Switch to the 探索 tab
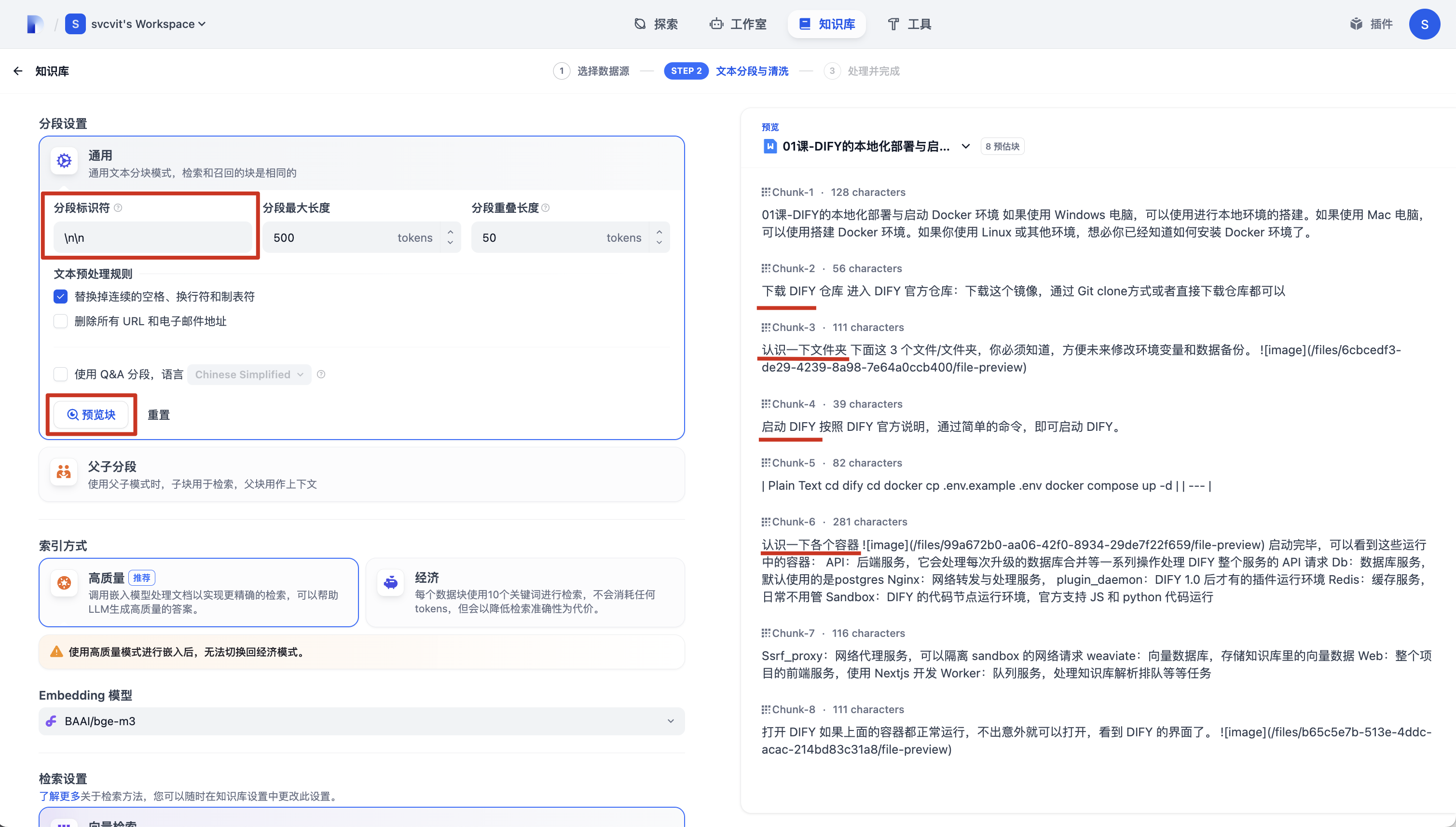 point(656,24)
